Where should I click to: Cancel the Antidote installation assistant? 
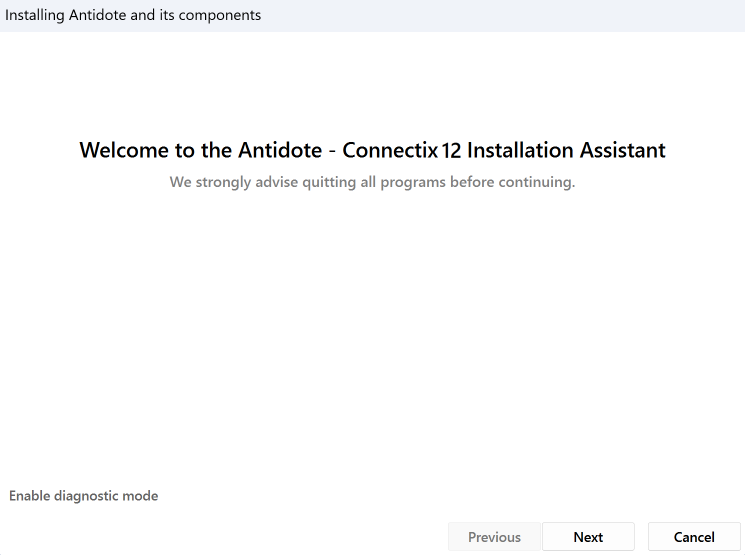click(x=694, y=537)
